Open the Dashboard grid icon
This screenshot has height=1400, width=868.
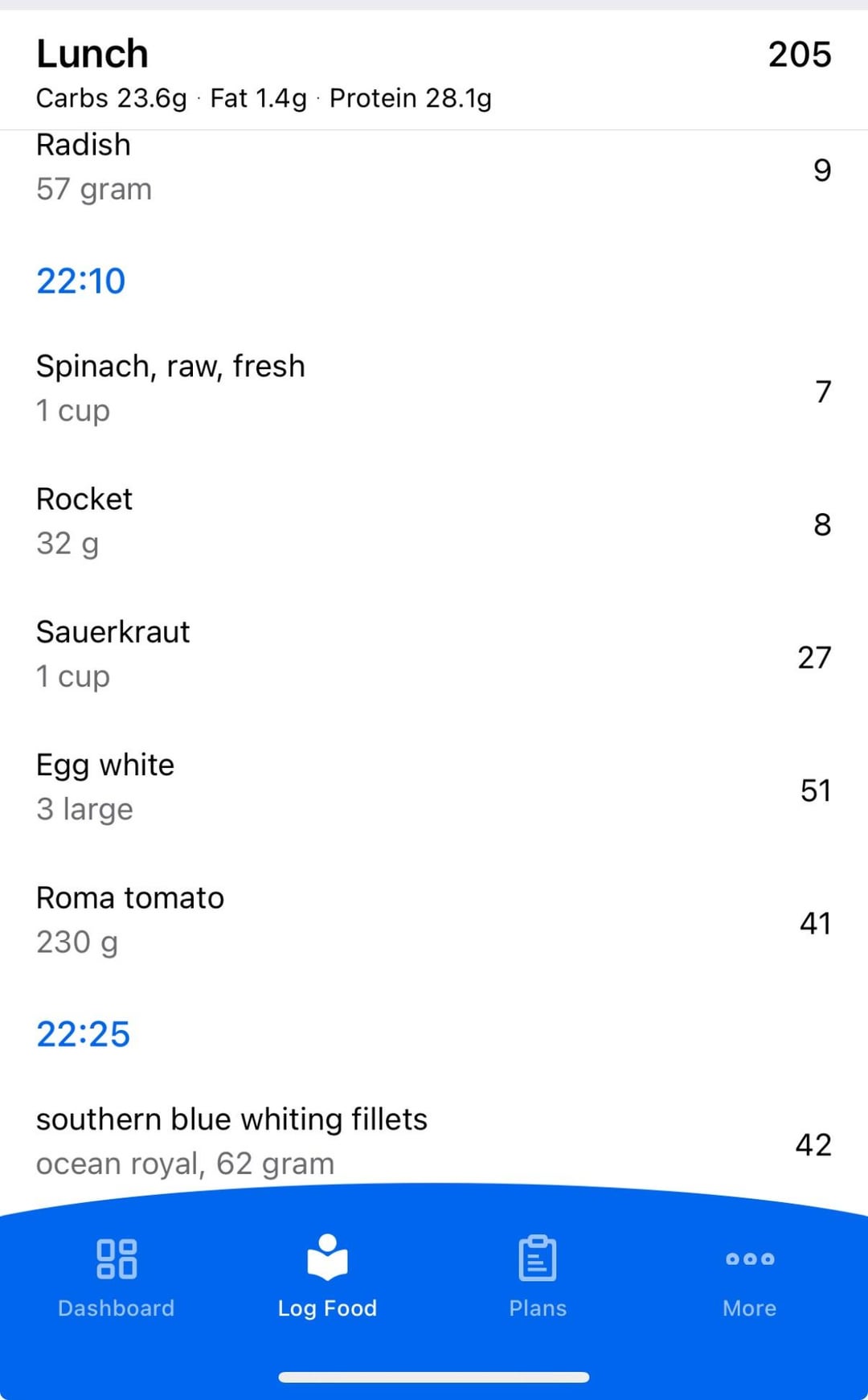(x=117, y=1258)
